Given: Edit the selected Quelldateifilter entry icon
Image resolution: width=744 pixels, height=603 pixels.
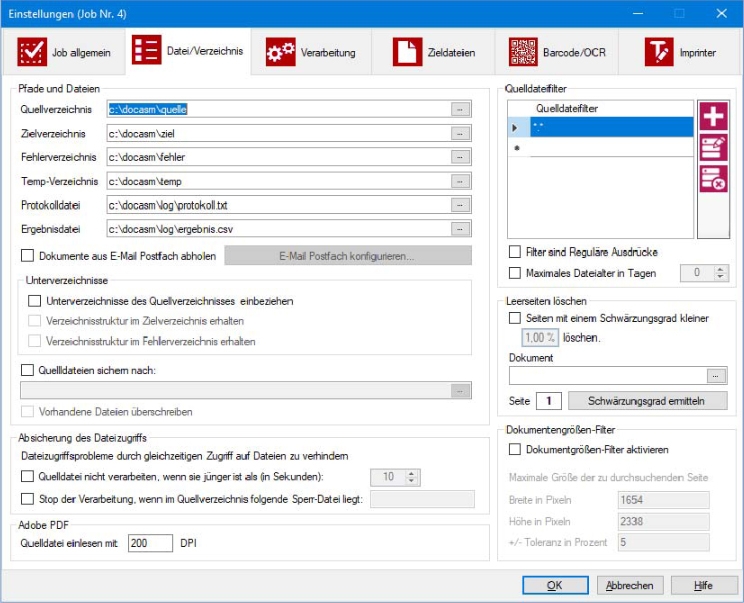Looking at the screenshot, I should pyautogui.click(x=713, y=148).
